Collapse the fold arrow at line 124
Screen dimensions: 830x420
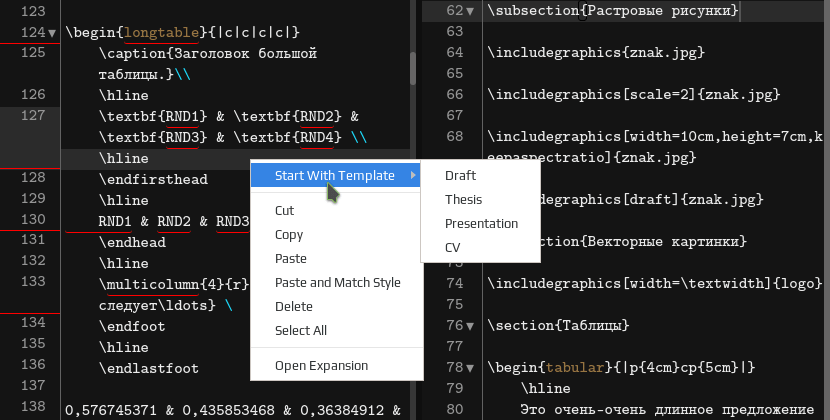[52, 33]
